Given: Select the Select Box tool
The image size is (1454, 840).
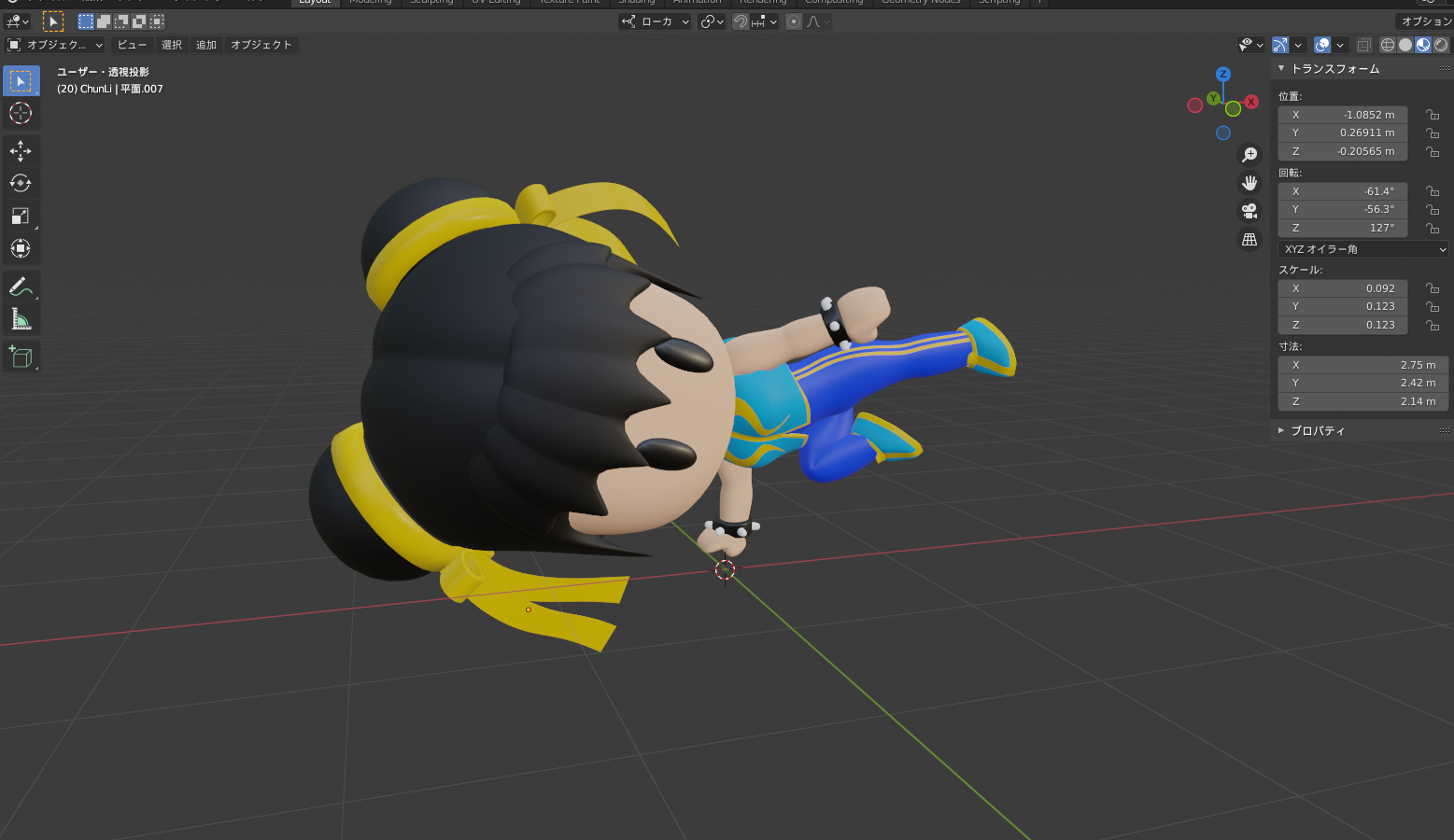Looking at the screenshot, I should (21, 81).
